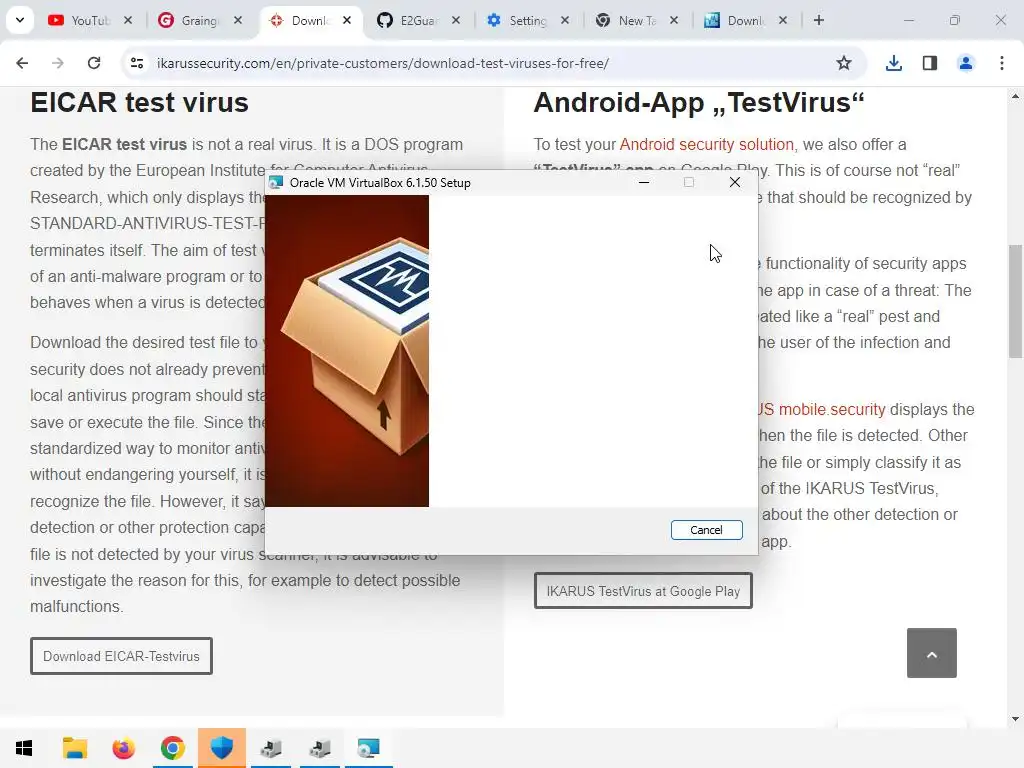1024x768 pixels.
Task: Open the VirtualBox Setup taskbar icon
Action: pos(369,748)
